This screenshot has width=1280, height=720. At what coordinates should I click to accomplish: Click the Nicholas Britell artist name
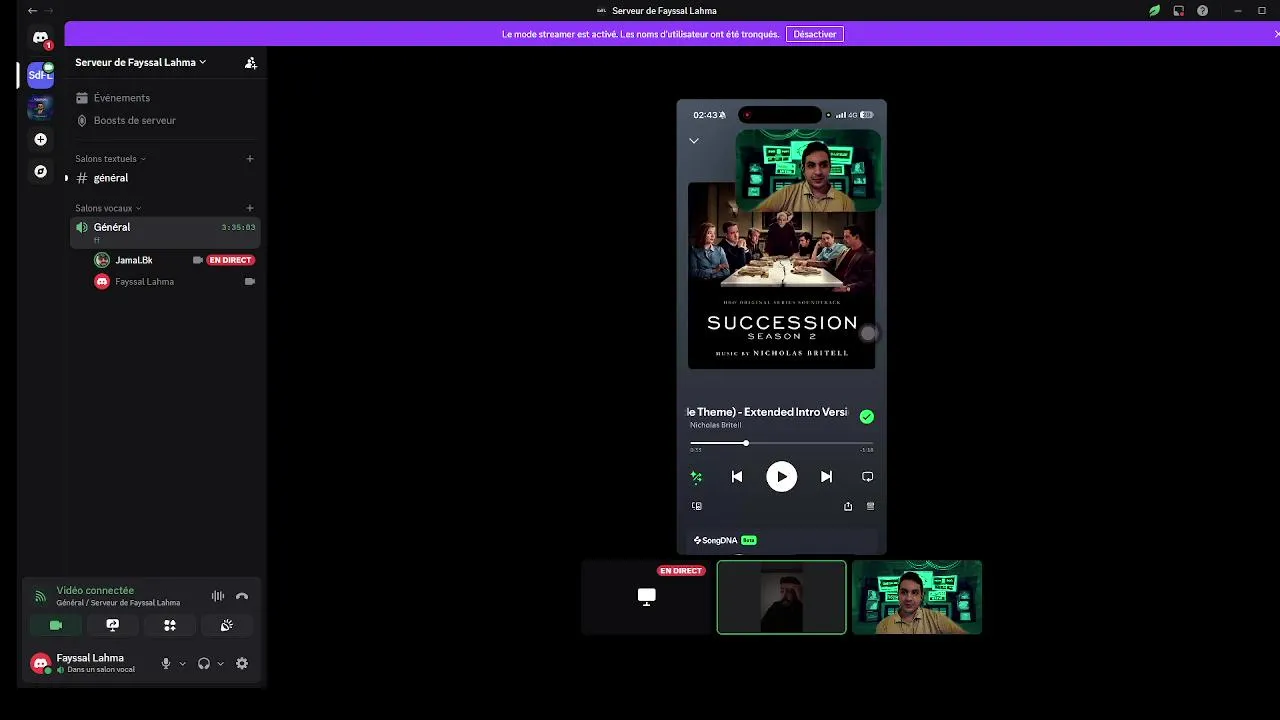tap(715, 425)
